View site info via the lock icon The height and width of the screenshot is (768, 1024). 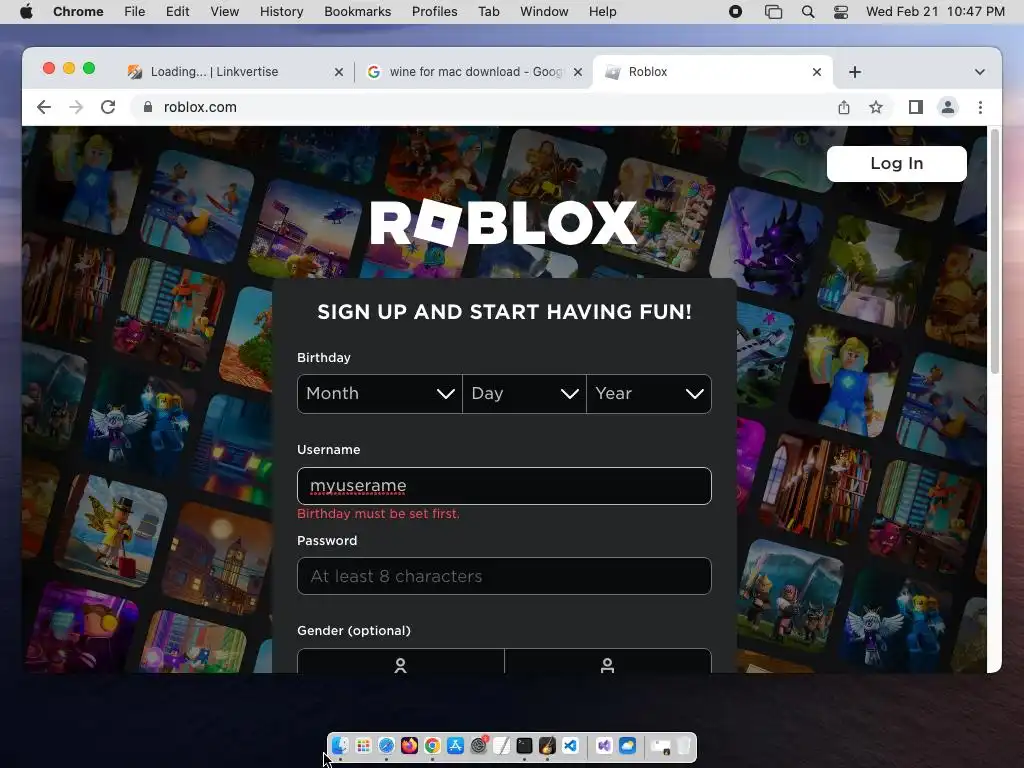(x=148, y=107)
